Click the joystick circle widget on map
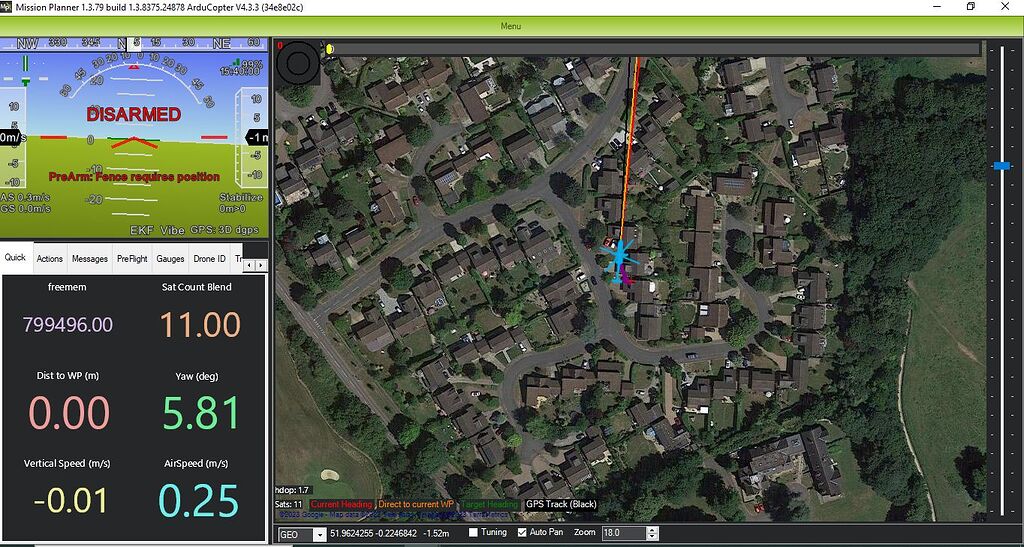Image resolution: width=1024 pixels, height=547 pixels. coord(298,67)
